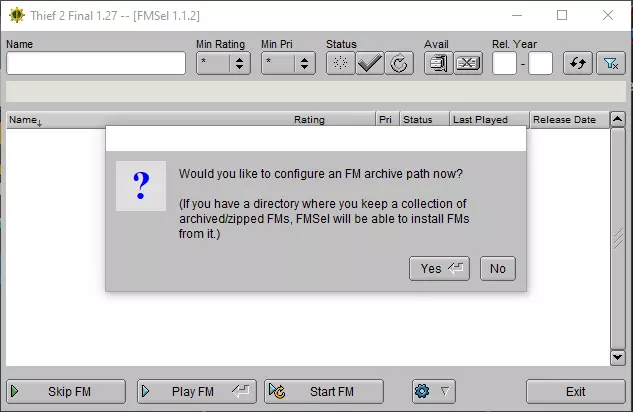Click the Min Rating up/down arrows

[x=240, y=63]
